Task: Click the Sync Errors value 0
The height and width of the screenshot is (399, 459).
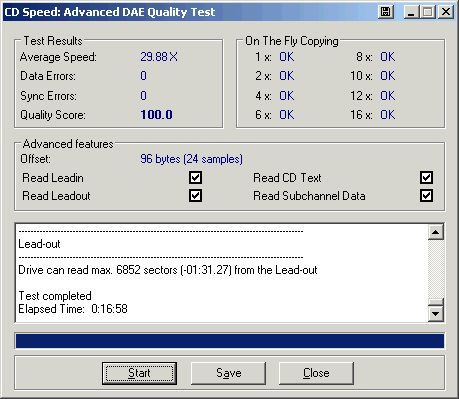Action: pyautogui.click(x=143, y=96)
